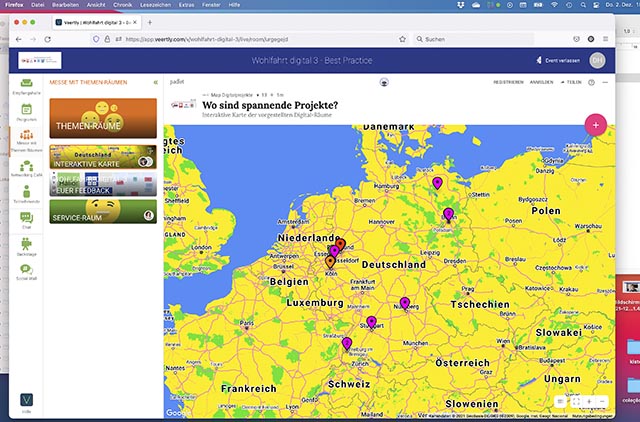
Task: Click the map zoom in plus button
Action: point(589,402)
